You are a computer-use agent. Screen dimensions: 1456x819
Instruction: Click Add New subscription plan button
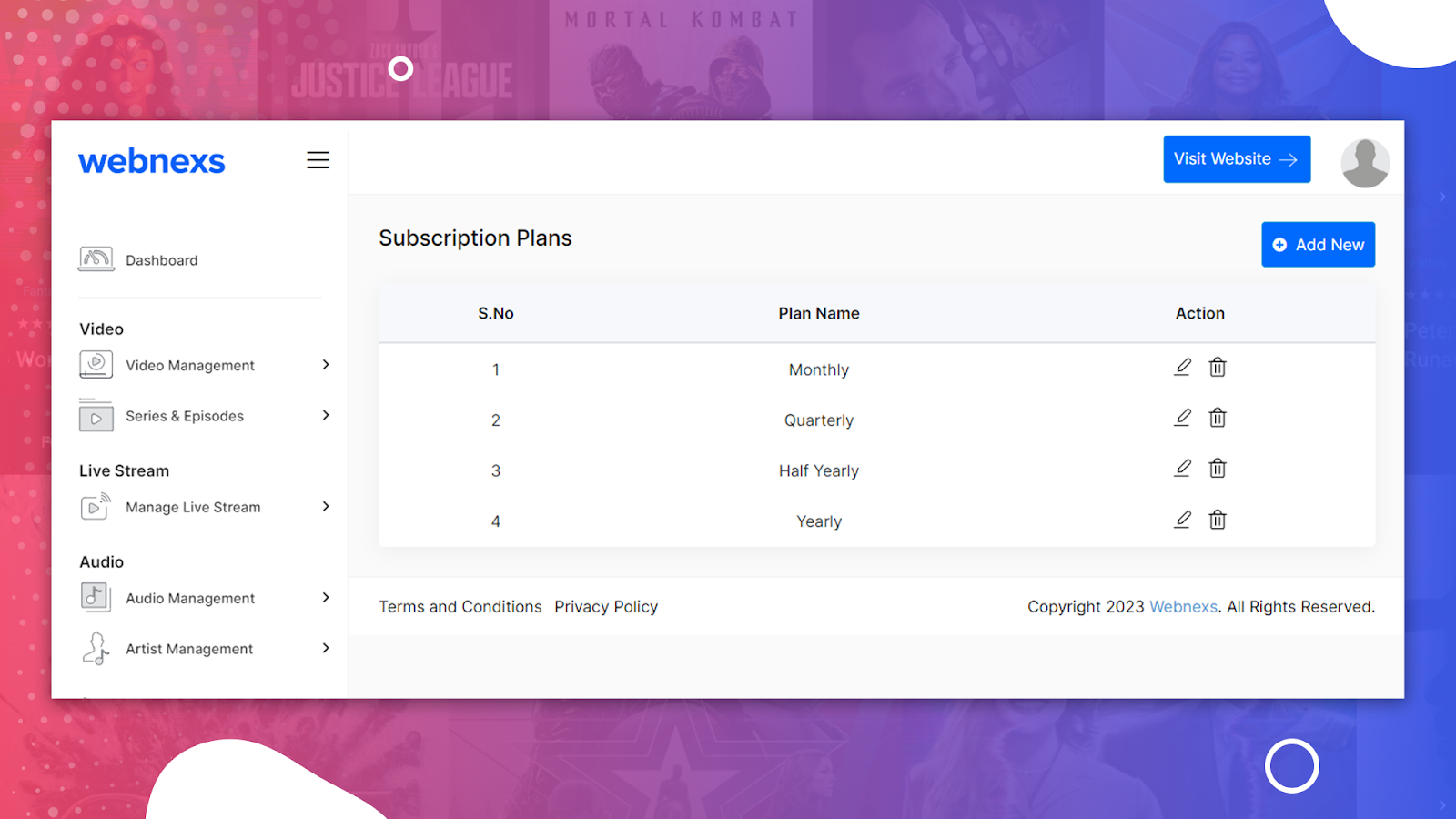tap(1318, 245)
